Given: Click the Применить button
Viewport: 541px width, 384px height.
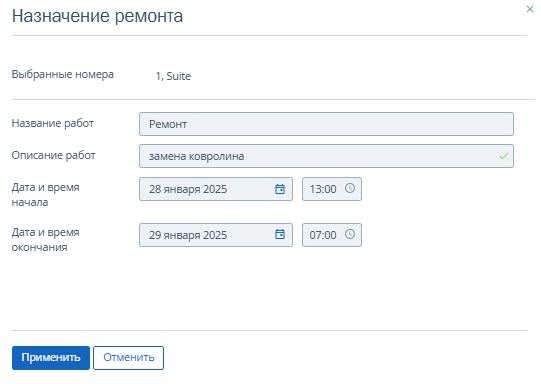Looking at the screenshot, I should point(51,358).
